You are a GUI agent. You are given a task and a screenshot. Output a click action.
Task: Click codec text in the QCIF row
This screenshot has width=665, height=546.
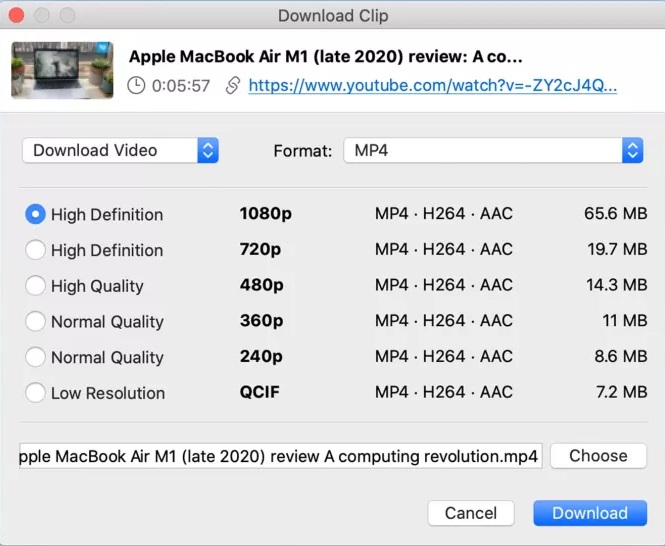coord(444,392)
